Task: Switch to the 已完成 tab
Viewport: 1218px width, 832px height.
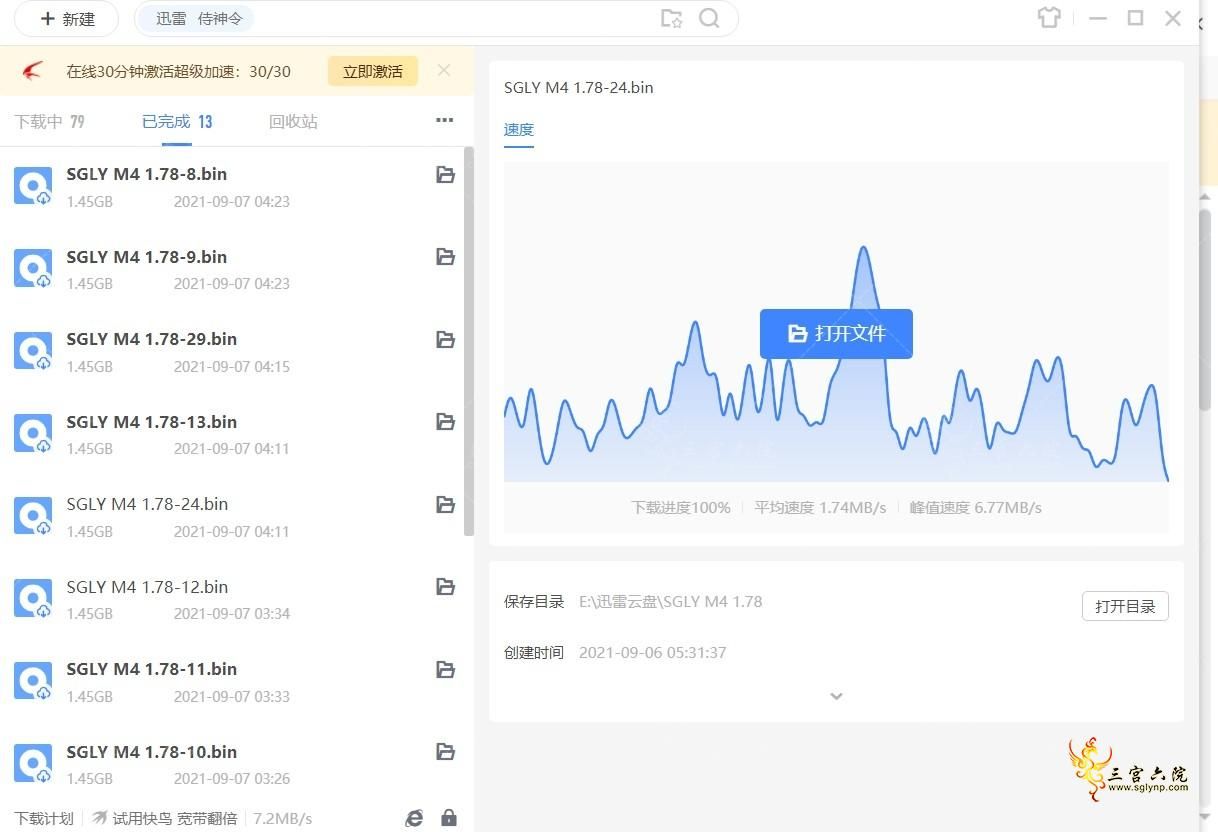Action: 177,121
